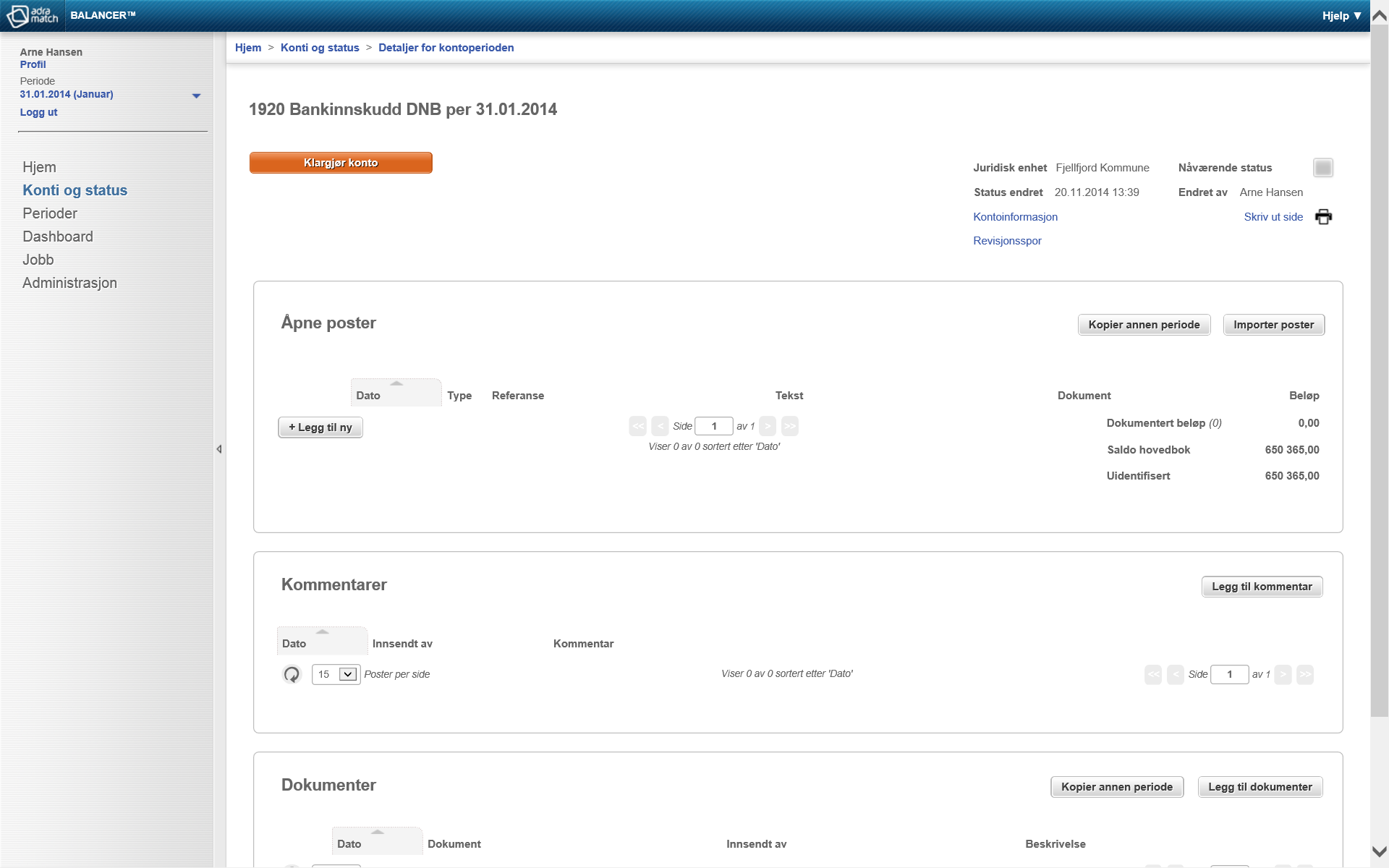Sort Dokumenter by Dato column

tap(377, 841)
